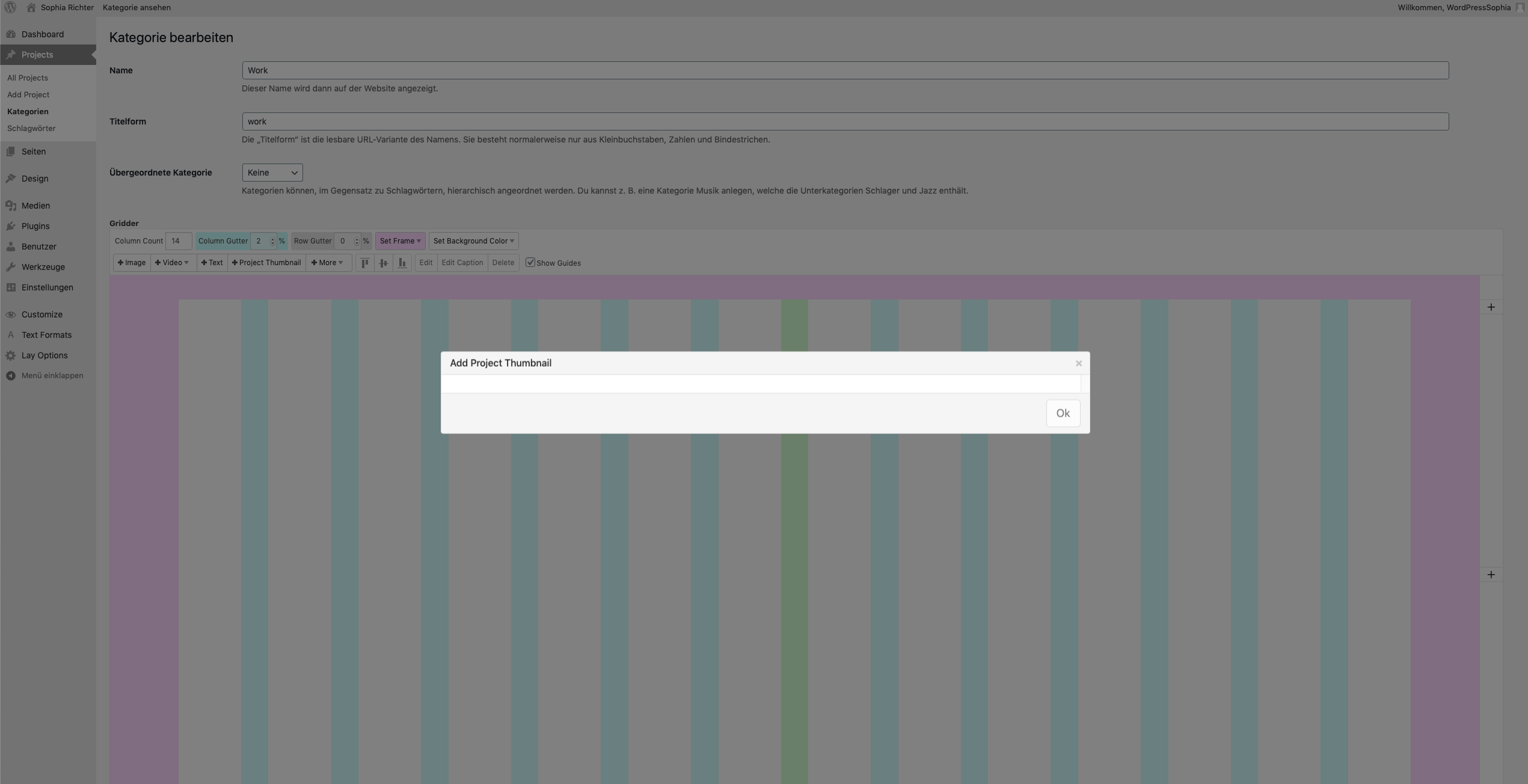Open Schlagwörter in the Projects submenu
The image size is (1528, 784).
pos(31,128)
